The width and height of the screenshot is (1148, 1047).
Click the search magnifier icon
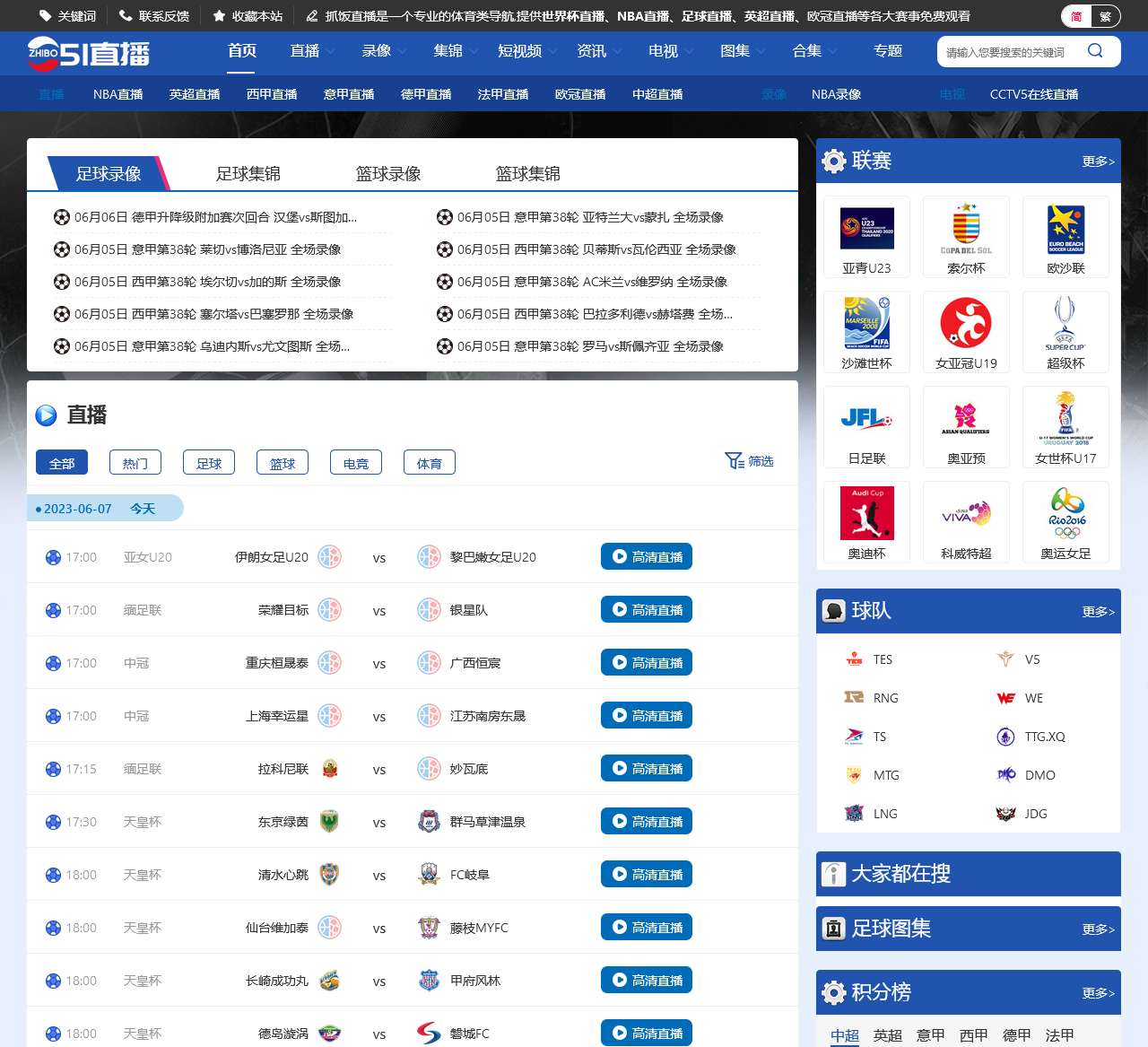(x=1095, y=51)
